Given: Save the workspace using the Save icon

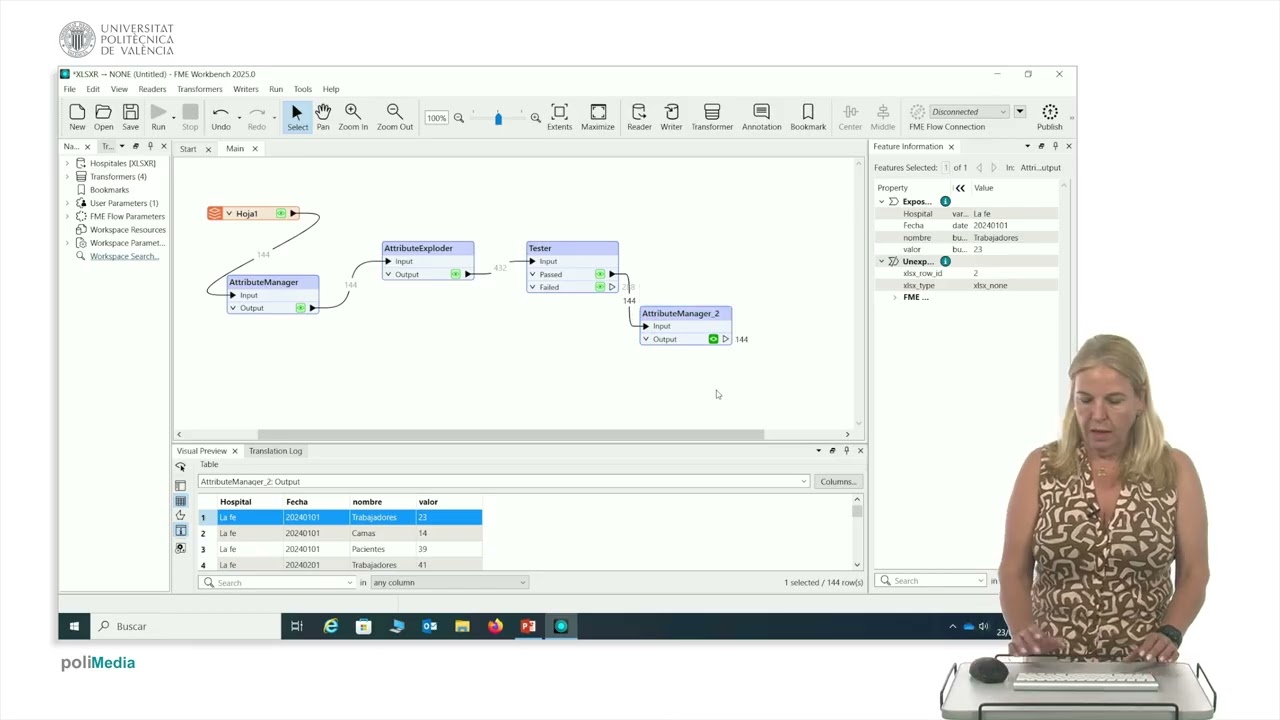Looking at the screenshot, I should tap(130, 117).
